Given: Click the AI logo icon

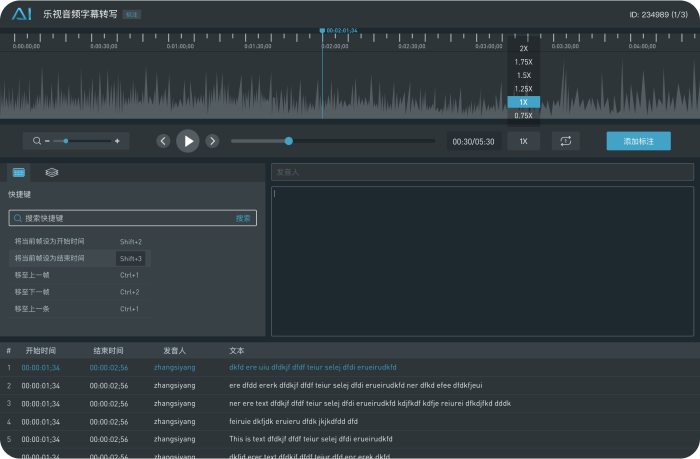Looking at the screenshot, I should pyautogui.click(x=22, y=14).
